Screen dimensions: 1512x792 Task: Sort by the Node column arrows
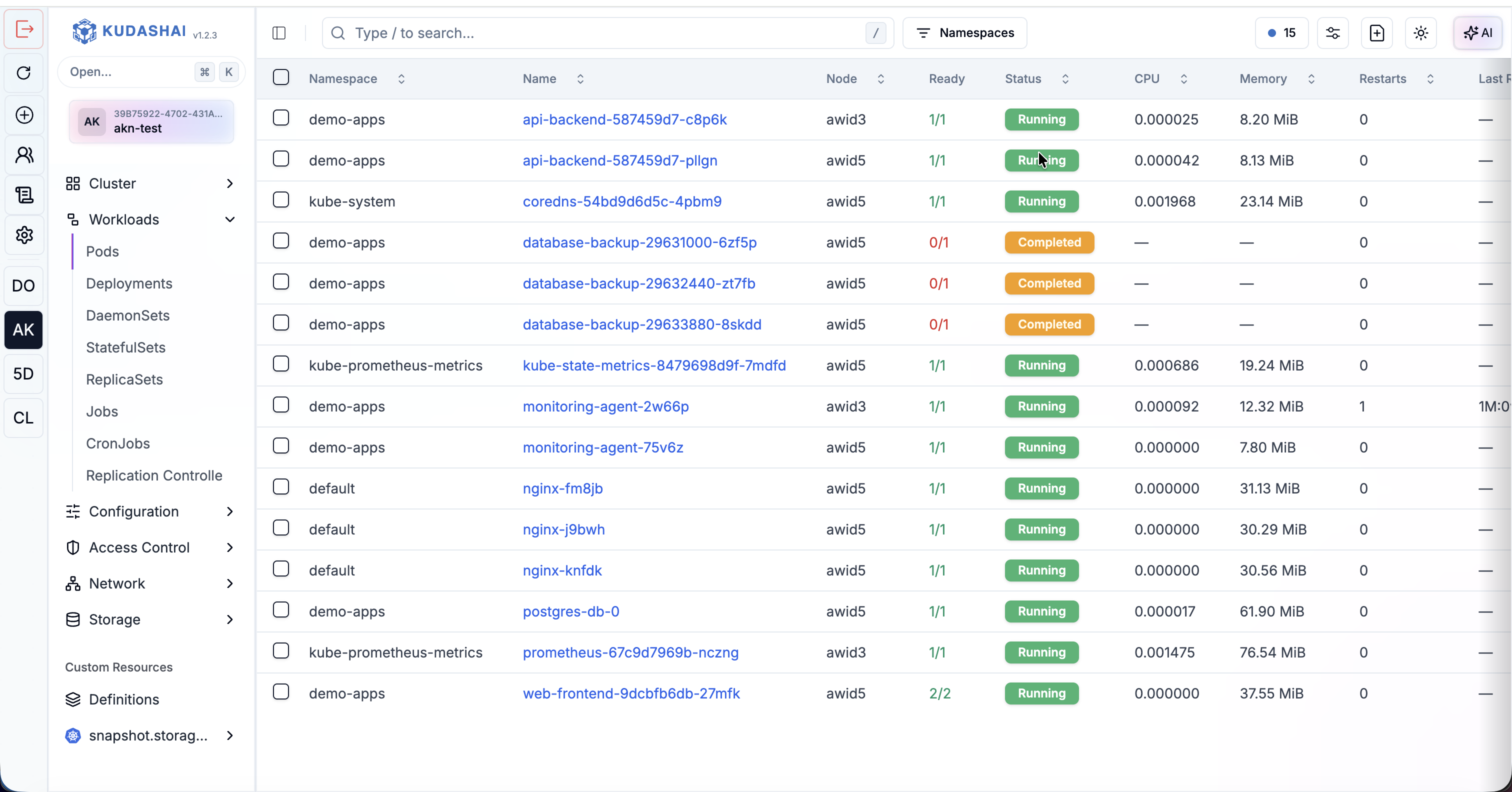pos(881,78)
